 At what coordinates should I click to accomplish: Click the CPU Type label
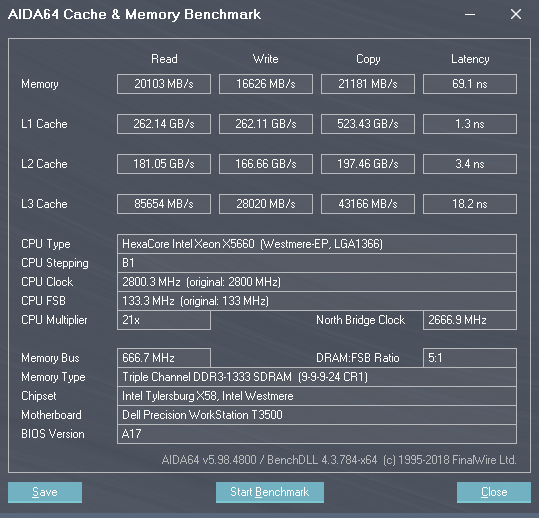46,244
